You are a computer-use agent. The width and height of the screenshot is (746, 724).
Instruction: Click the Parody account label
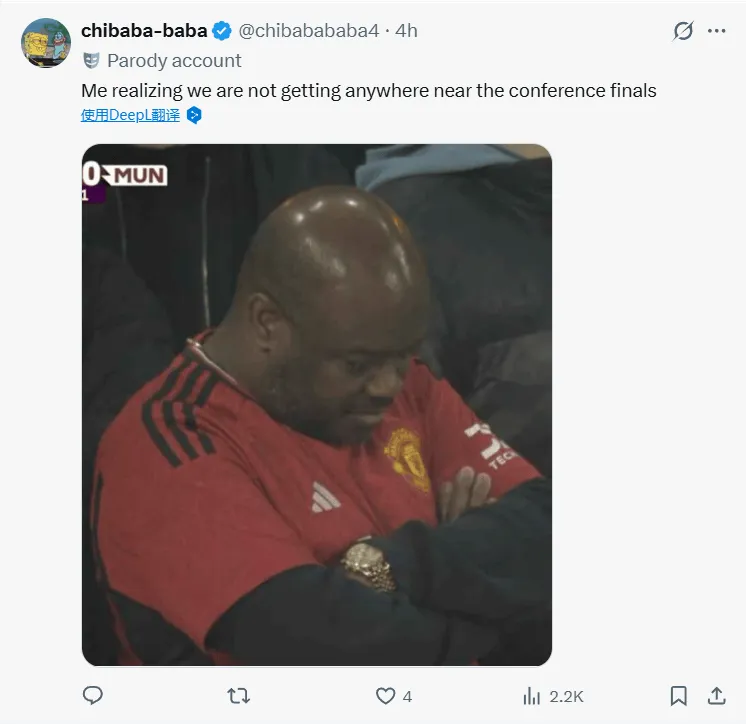174,61
